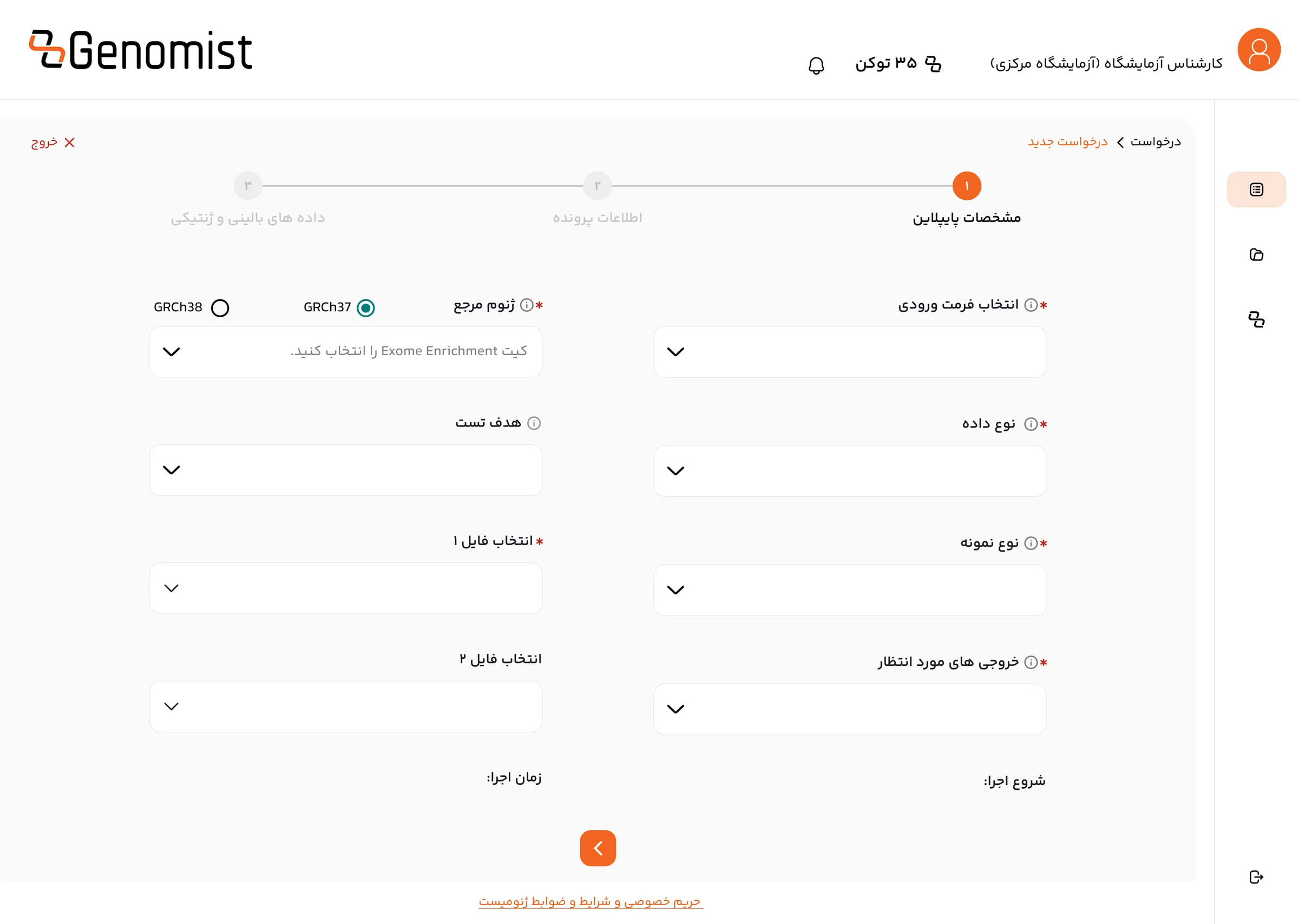This screenshot has height=924, width=1299.
Task: Open the انتخاب فایل ۱ dropdown
Action: pos(346,588)
